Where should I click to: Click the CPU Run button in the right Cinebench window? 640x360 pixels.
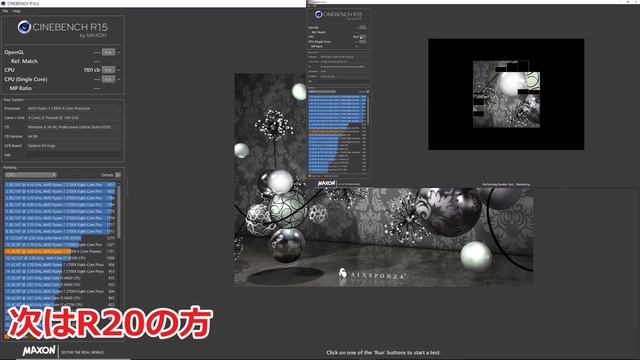point(362,37)
